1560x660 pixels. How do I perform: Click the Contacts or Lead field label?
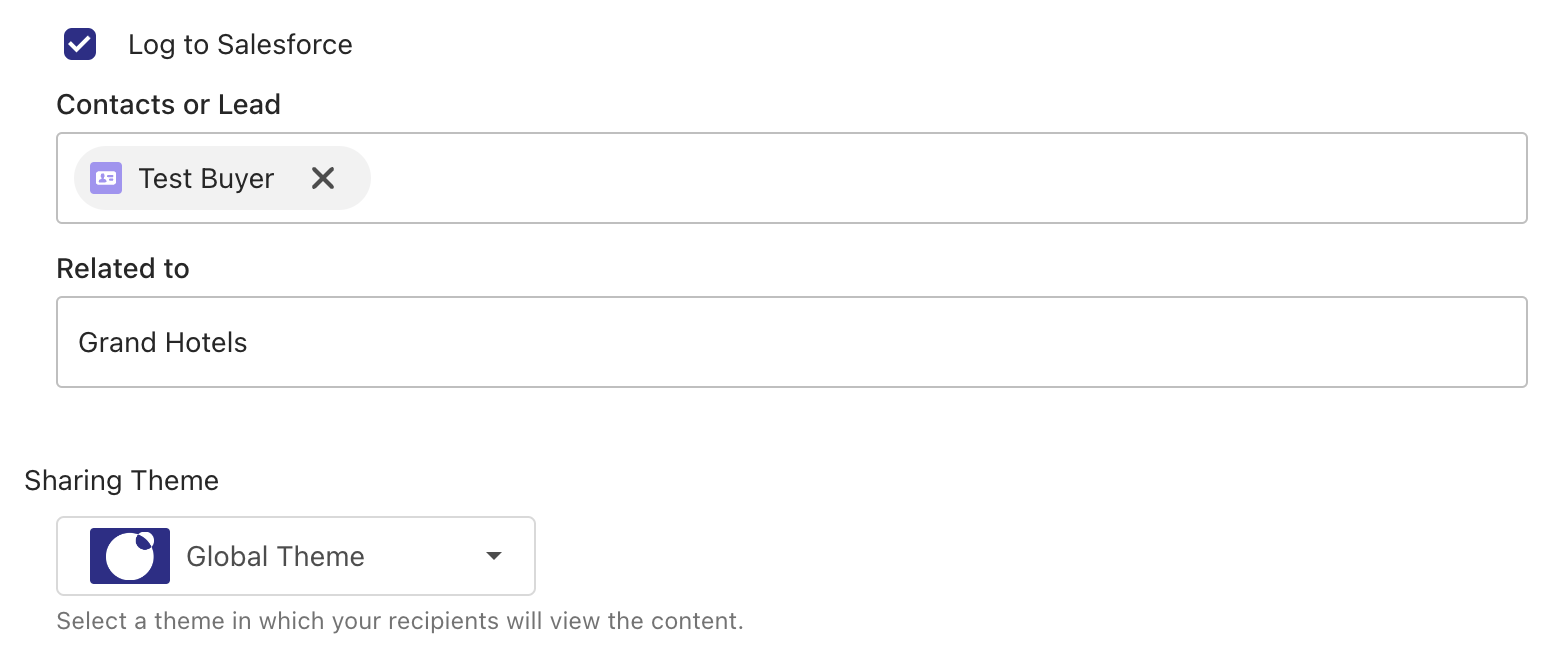(x=168, y=104)
